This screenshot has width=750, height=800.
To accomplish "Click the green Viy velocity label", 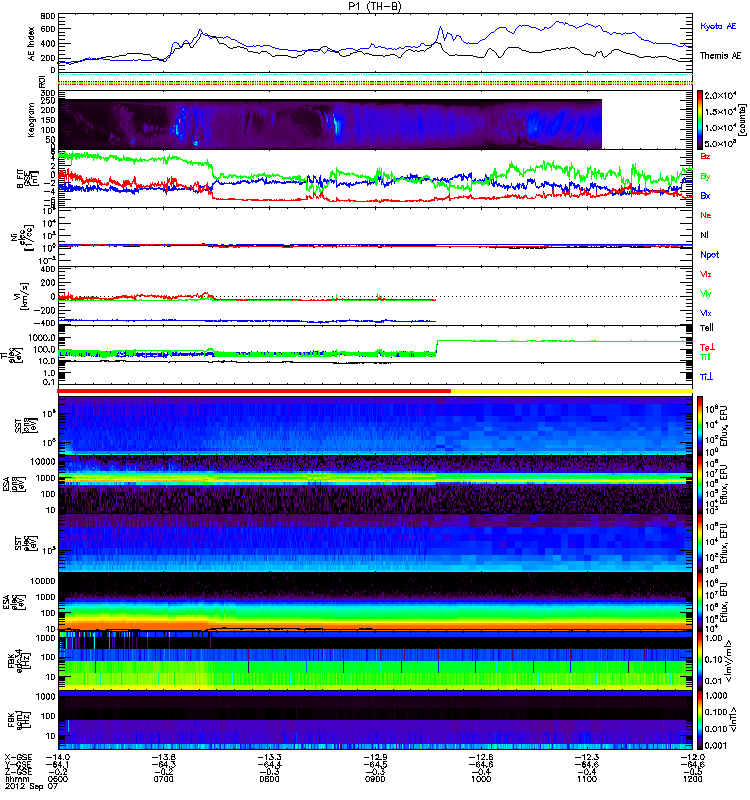I will [706, 294].
